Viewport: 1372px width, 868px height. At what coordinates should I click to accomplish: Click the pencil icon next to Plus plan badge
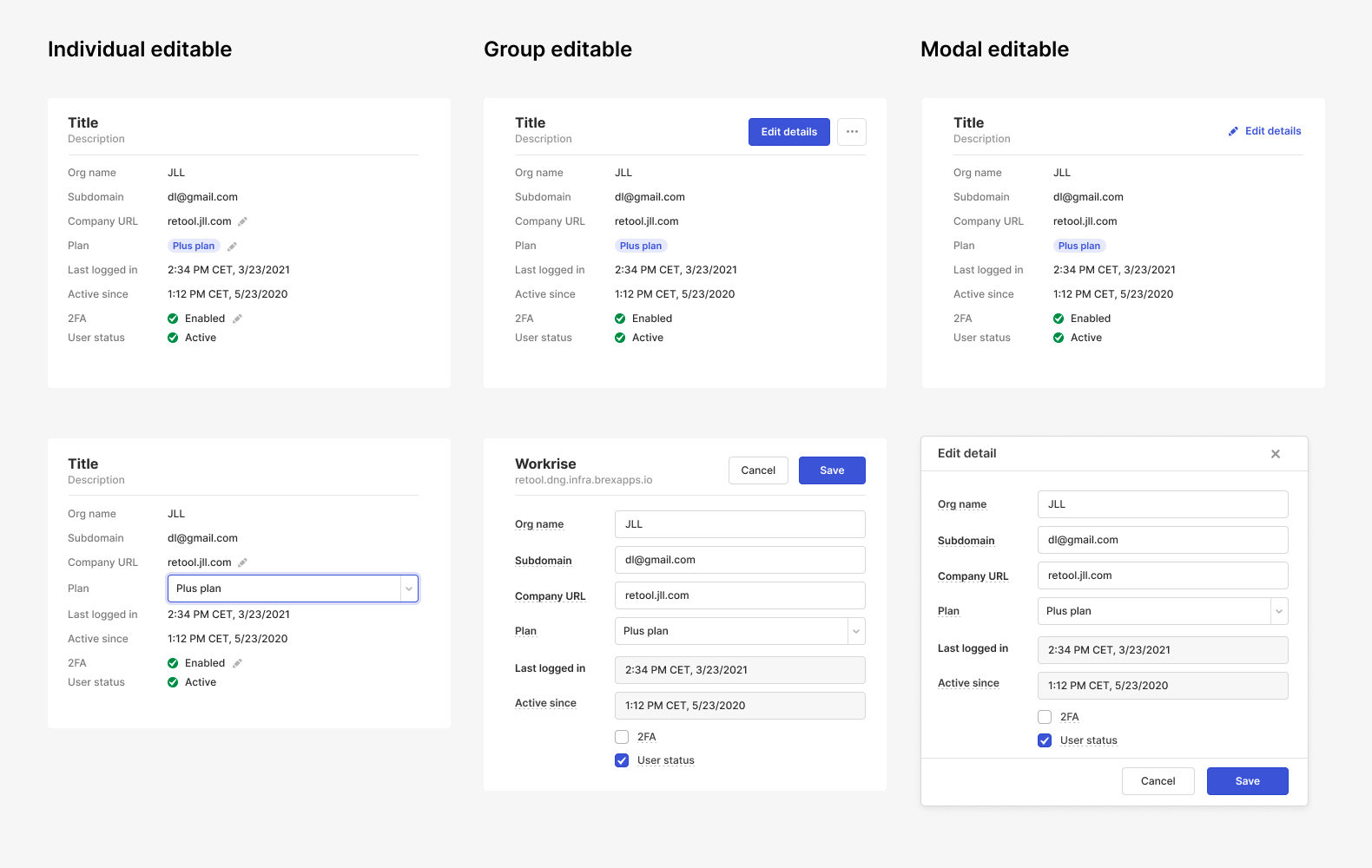[x=233, y=247]
